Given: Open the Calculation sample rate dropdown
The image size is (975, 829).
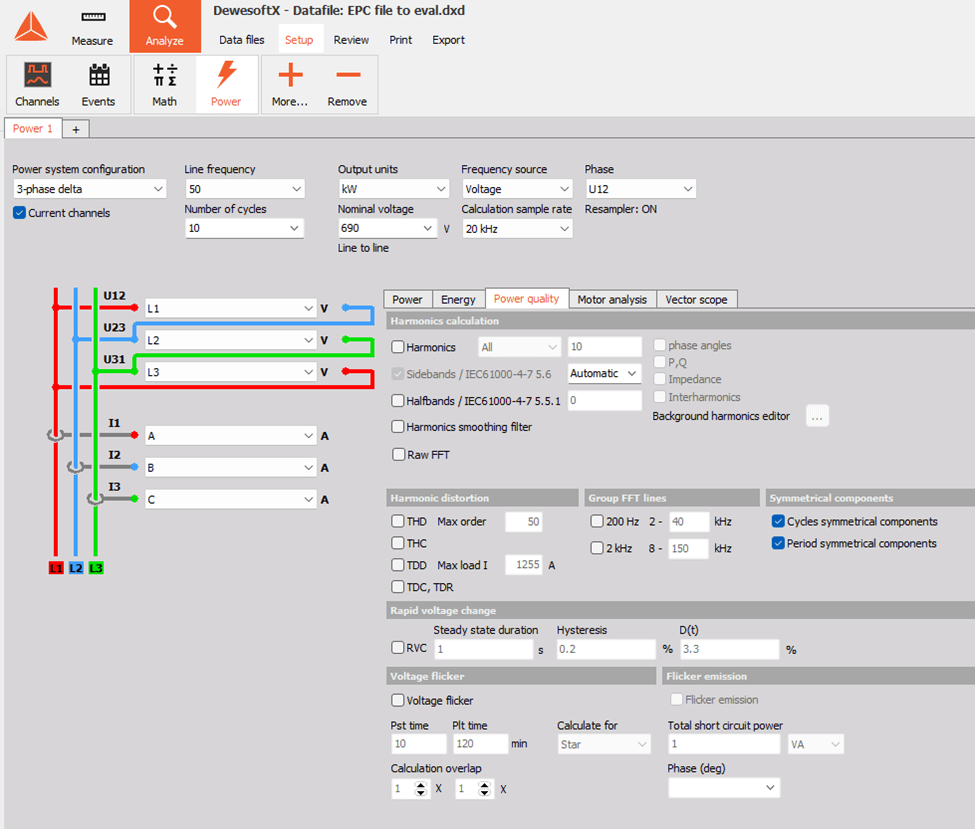Looking at the screenshot, I should [x=516, y=229].
